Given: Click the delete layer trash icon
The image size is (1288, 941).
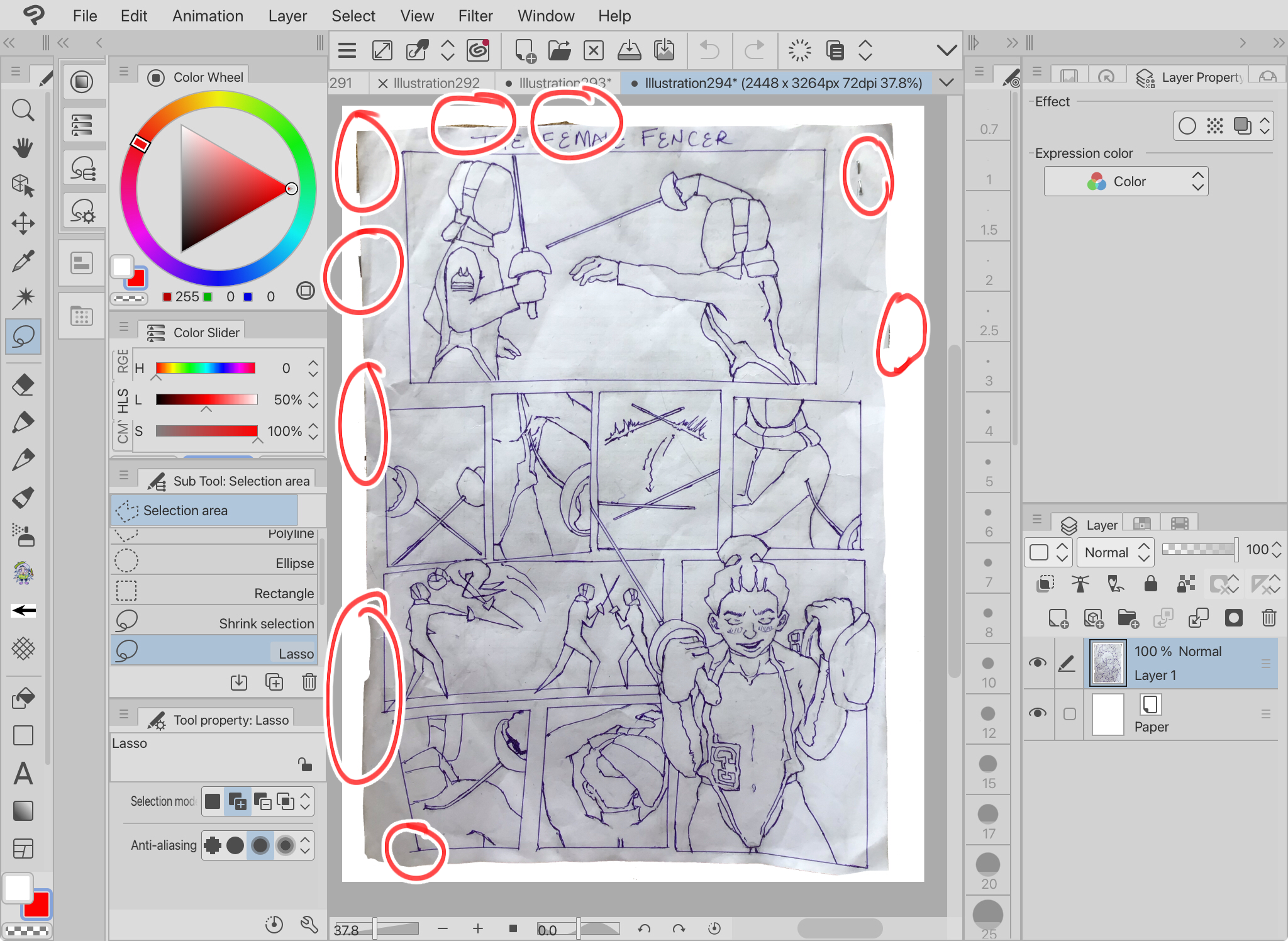Looking at the screenshot, I should (x=1269, y=618).
